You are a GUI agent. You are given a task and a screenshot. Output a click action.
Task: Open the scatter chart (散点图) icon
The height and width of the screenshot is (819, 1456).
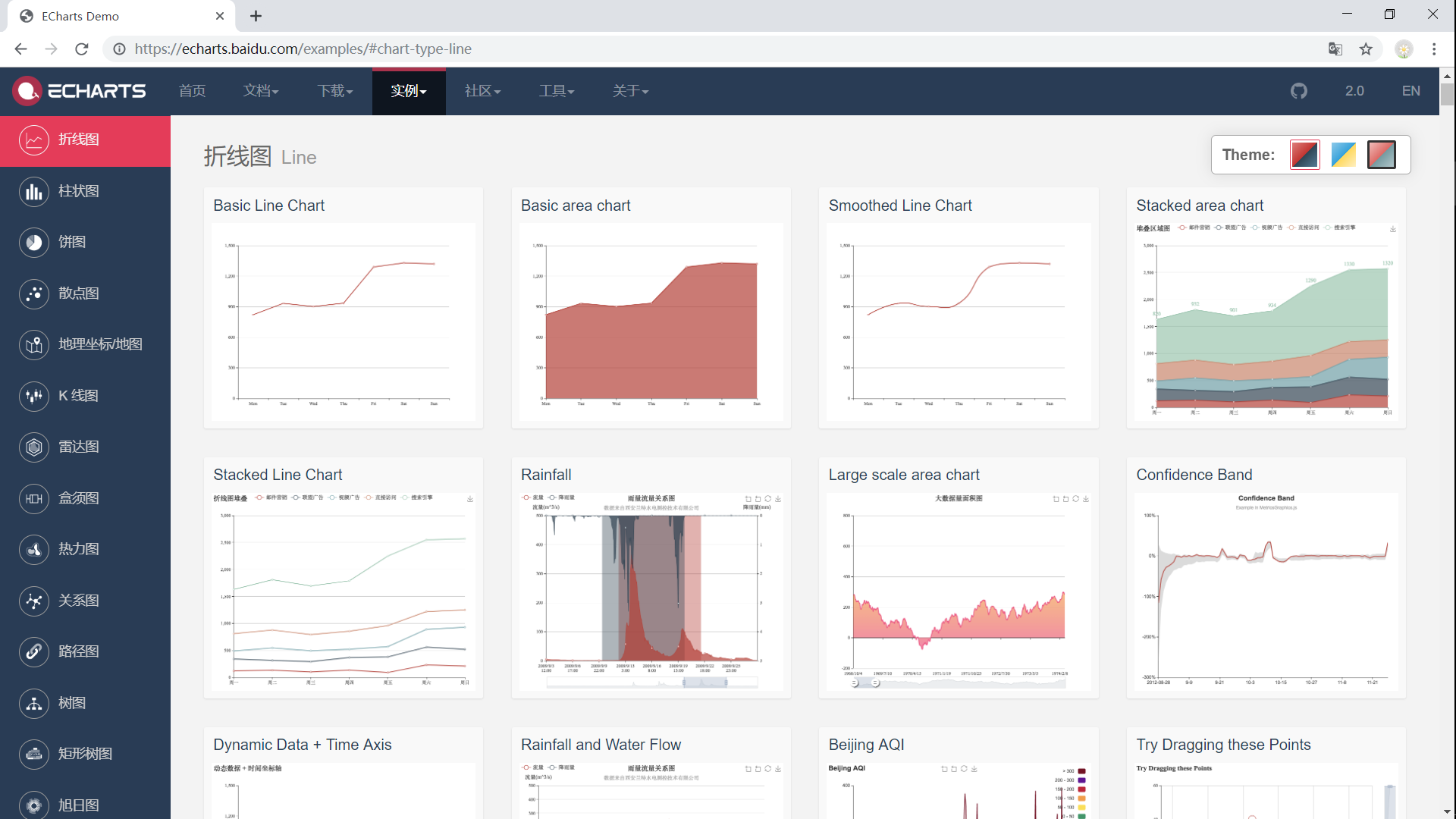tap(33, 293)
